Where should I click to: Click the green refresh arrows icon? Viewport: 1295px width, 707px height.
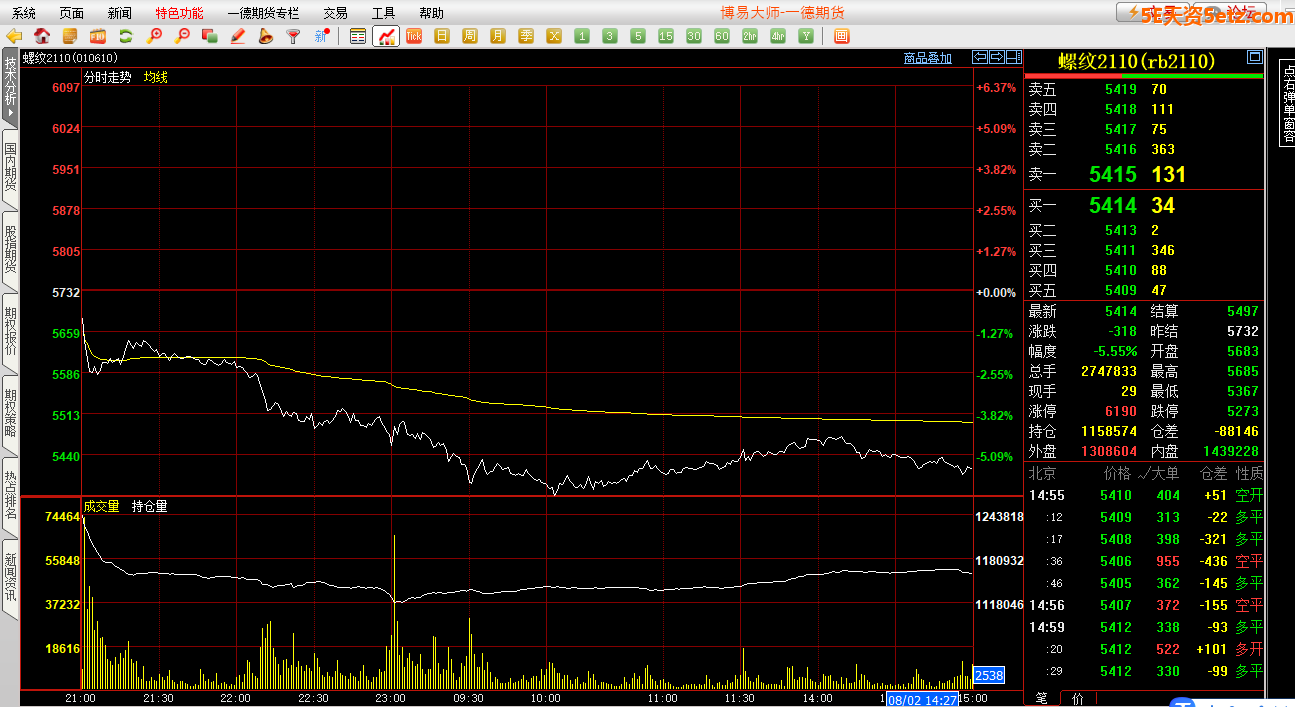pyautogui.click(x=126, y=36)
